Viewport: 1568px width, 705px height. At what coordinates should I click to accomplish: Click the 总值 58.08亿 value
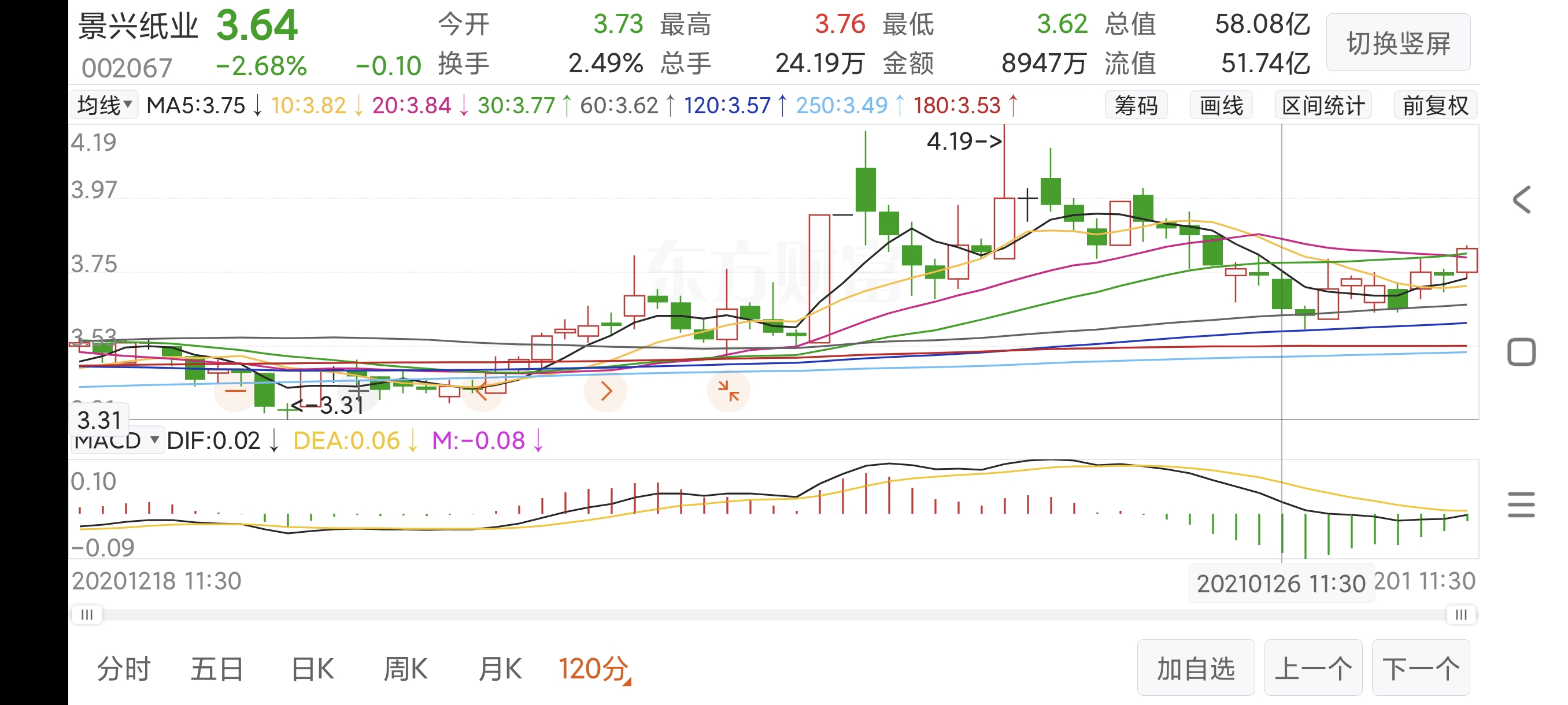point(1262,24)
